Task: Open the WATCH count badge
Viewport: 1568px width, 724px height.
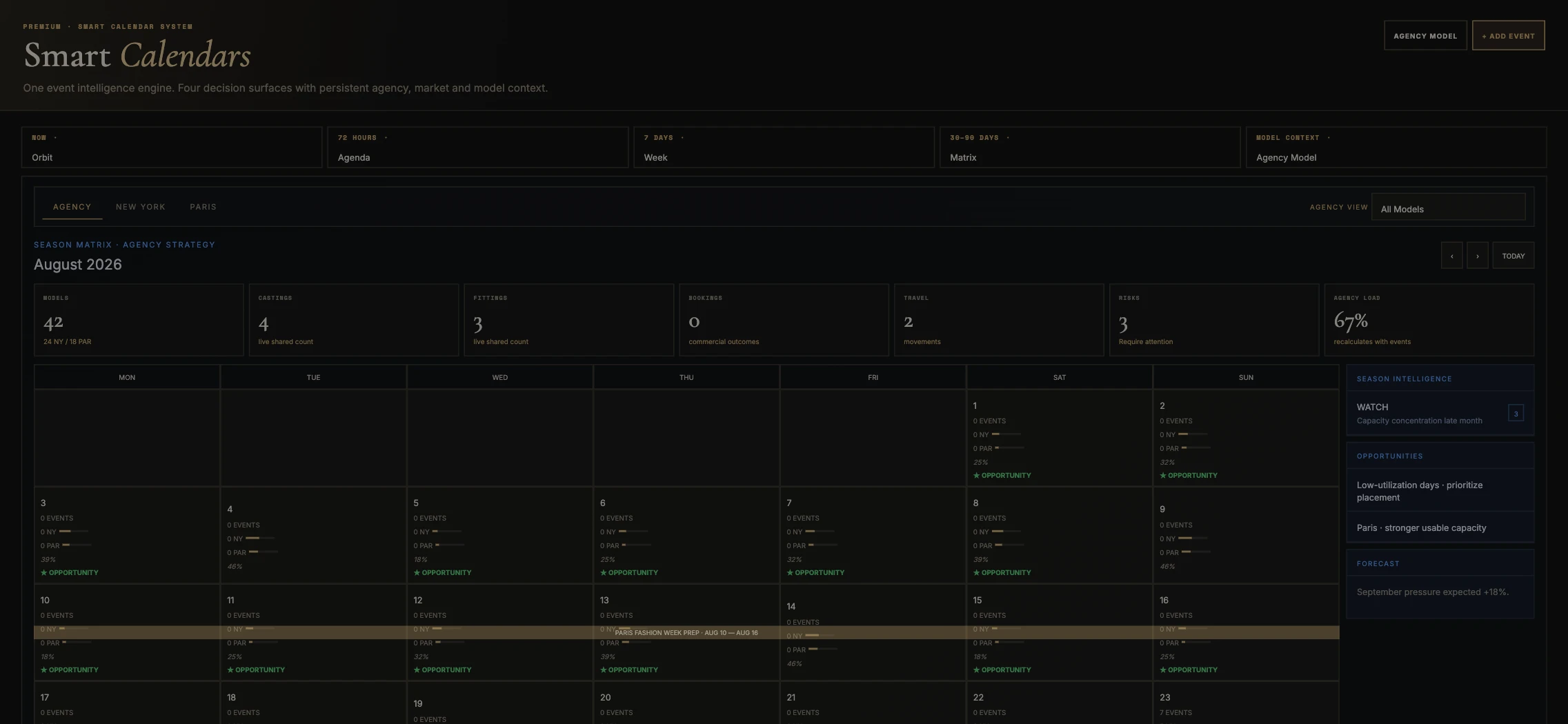Action: pyautogui.click(x=1516, y=414)
